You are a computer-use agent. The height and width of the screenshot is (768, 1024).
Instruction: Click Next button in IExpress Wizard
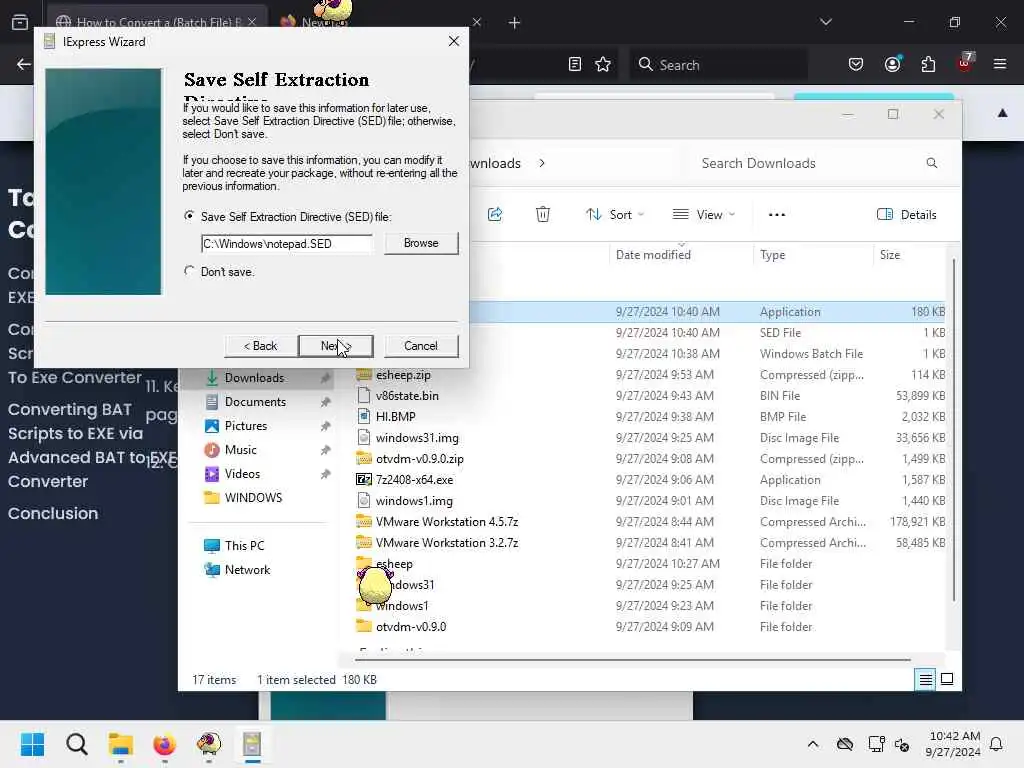coord(336,345)
